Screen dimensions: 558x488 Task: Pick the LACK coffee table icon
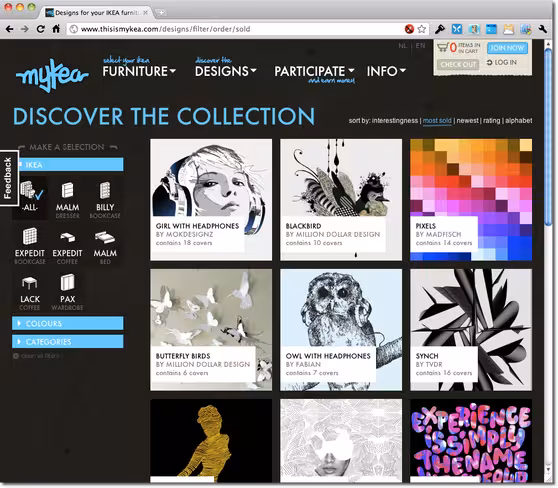pyautogui.click(x=30, y=291)
